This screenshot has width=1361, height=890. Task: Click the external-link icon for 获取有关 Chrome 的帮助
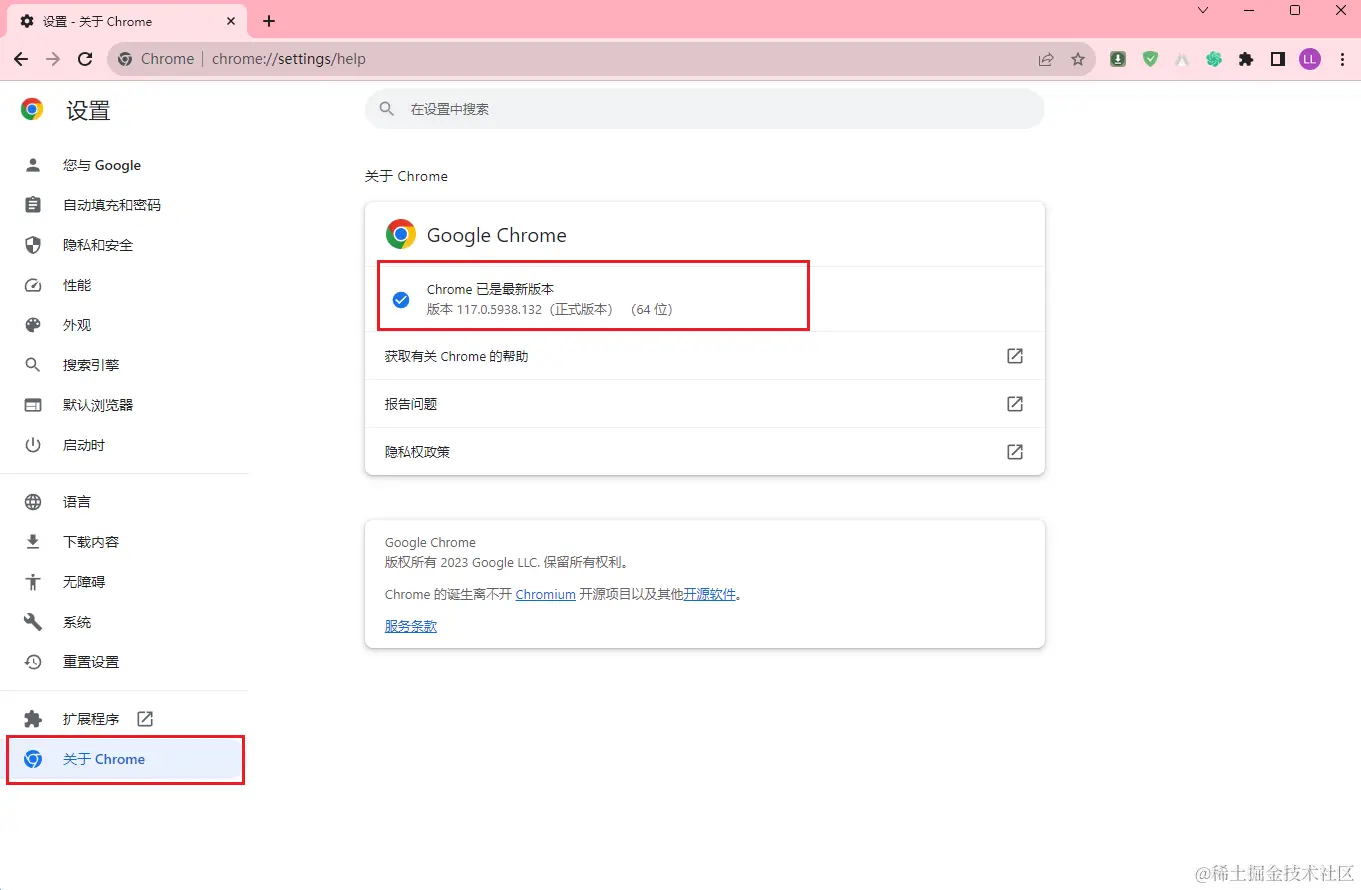(1015, 356)
